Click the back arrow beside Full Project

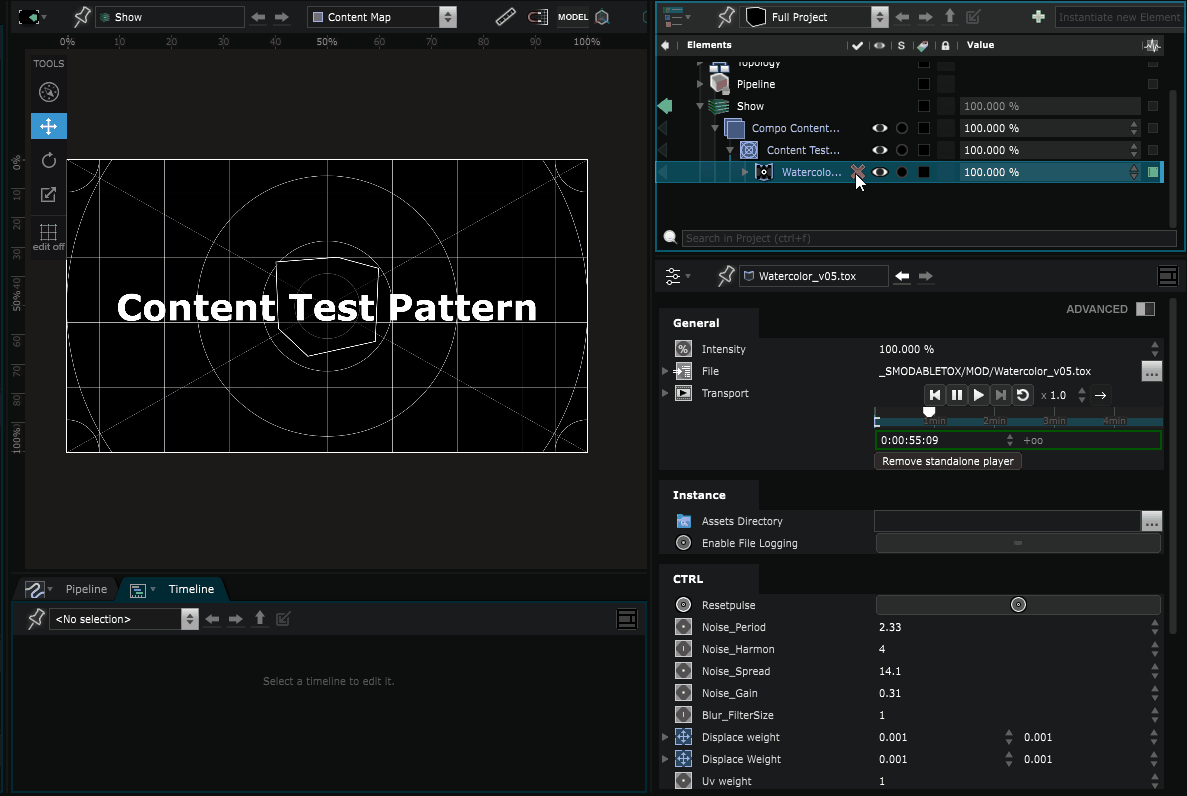click(x=902, y=17)
